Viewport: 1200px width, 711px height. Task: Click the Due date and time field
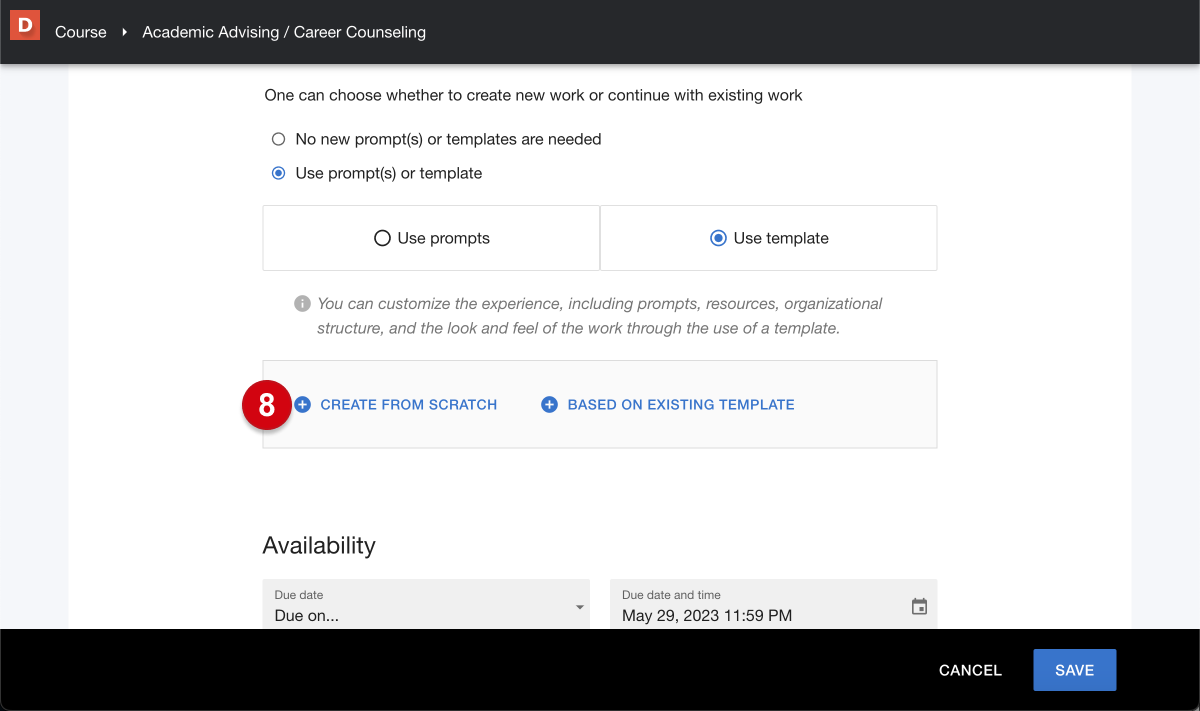pyautogui.click(x=773, y=605)
